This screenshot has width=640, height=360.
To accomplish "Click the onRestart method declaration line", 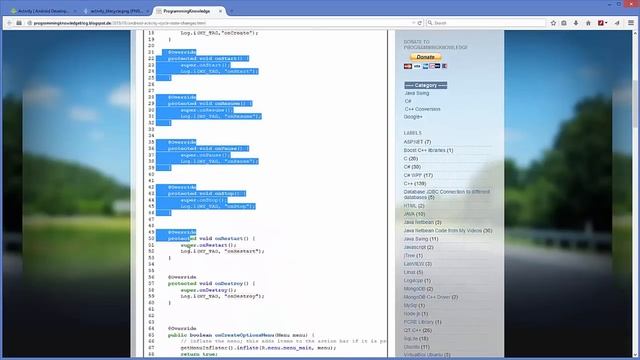I will click(211, 238).
